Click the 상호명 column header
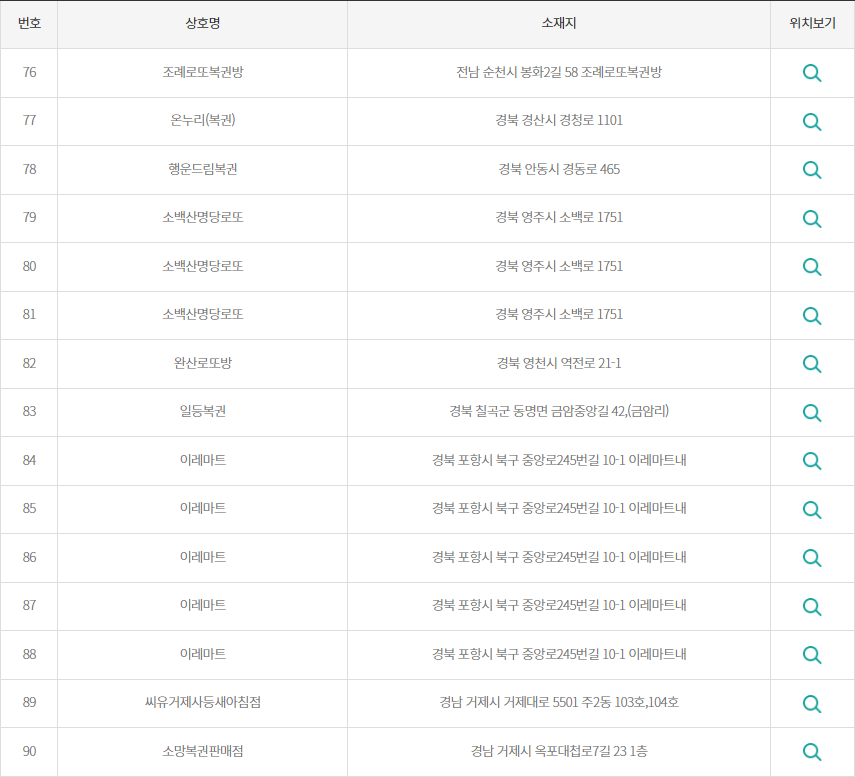 coord(202,24)
